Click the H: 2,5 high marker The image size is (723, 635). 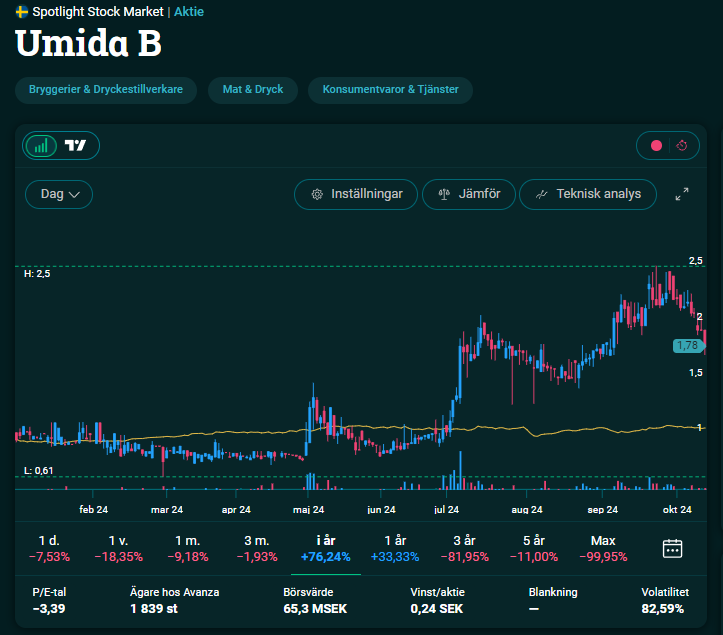[37, 274]
